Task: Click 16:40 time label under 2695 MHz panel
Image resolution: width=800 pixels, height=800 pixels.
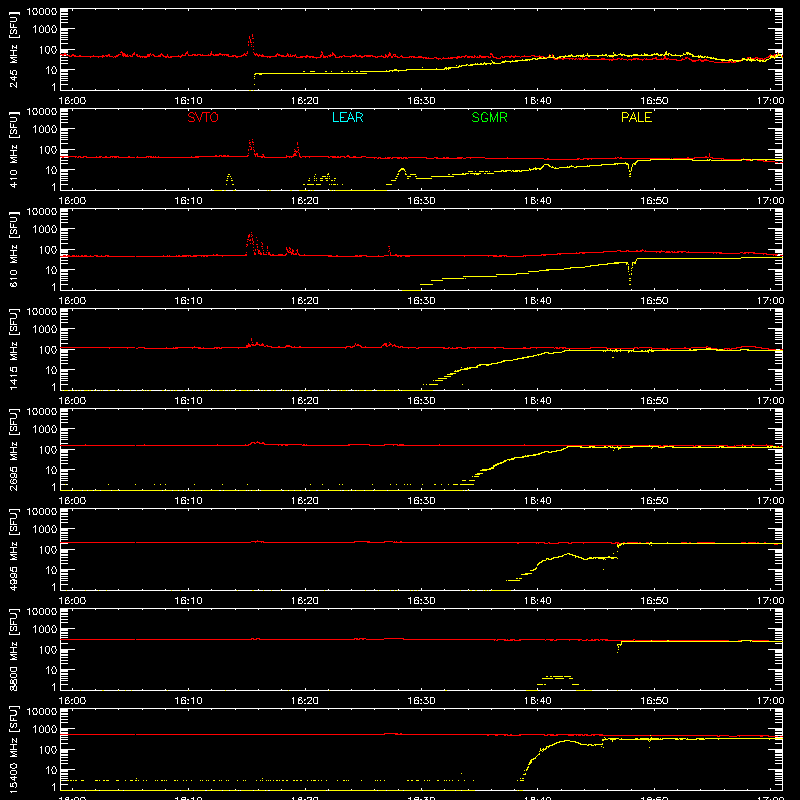Action: pos(538,501)
